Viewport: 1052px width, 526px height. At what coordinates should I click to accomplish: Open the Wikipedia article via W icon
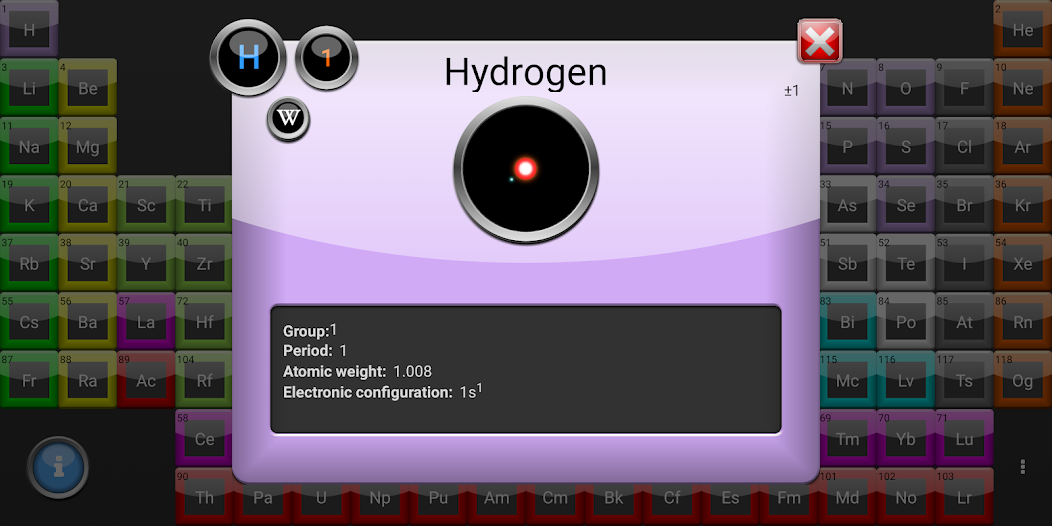coord(288,120)
